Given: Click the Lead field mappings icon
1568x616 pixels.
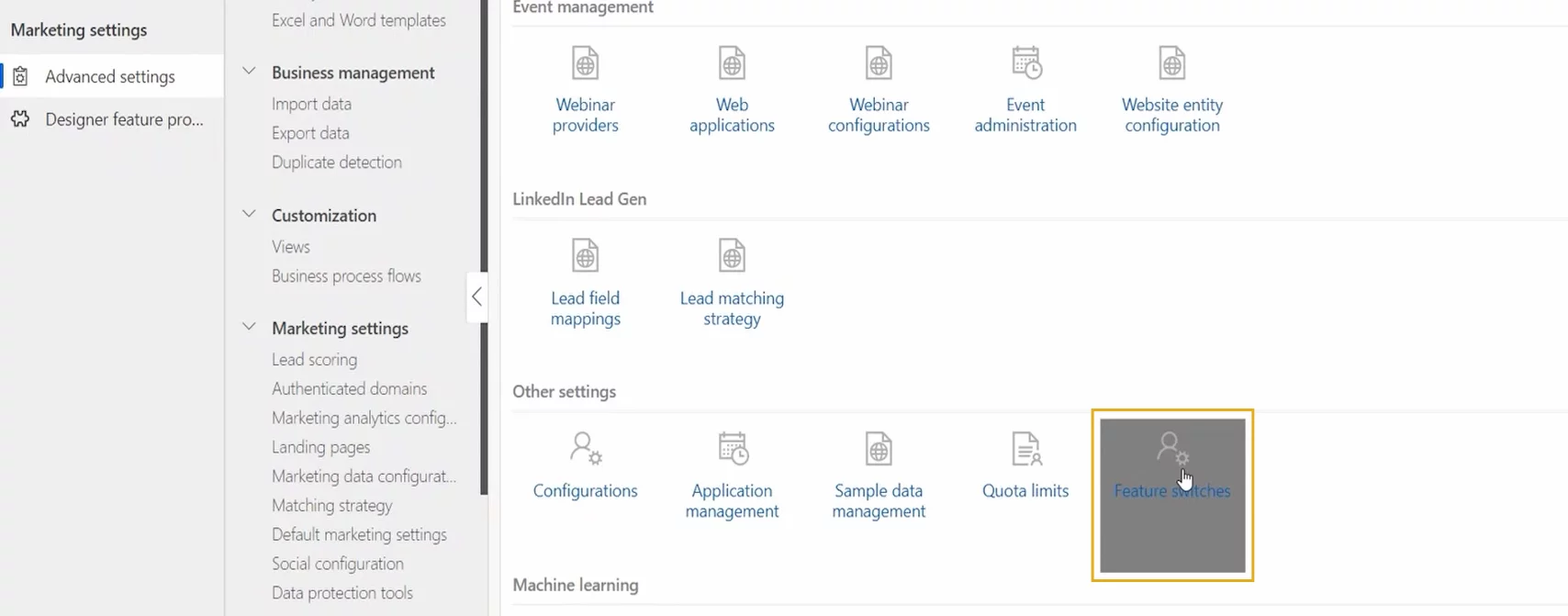Looking at the screenshot, I should click(586, 256).
